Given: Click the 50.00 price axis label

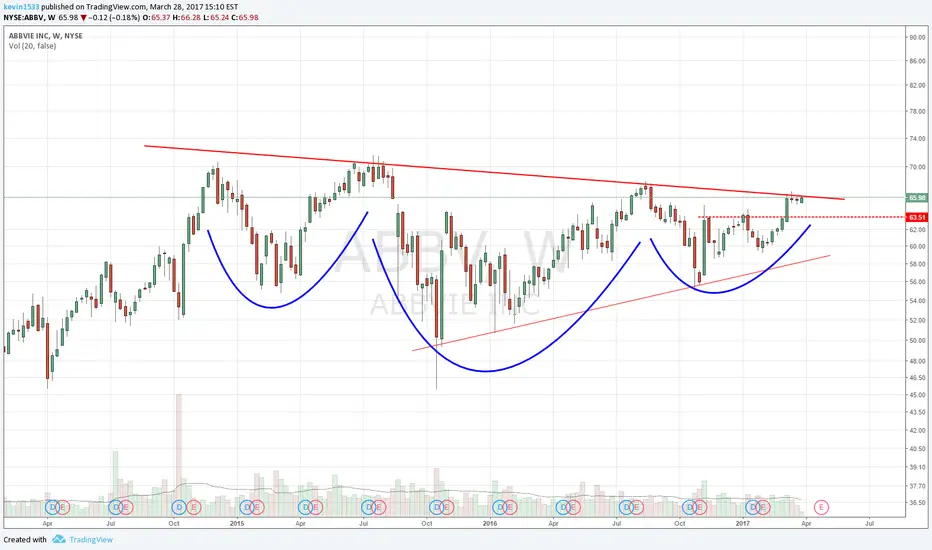Looking at the screenshot, I should pyautogui.click(x=917, y=341).
